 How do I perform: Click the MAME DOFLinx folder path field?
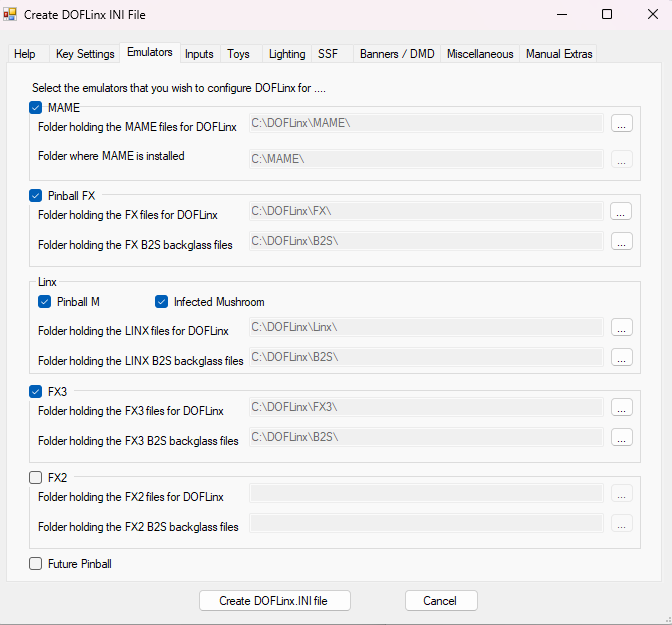click(425, 124)
